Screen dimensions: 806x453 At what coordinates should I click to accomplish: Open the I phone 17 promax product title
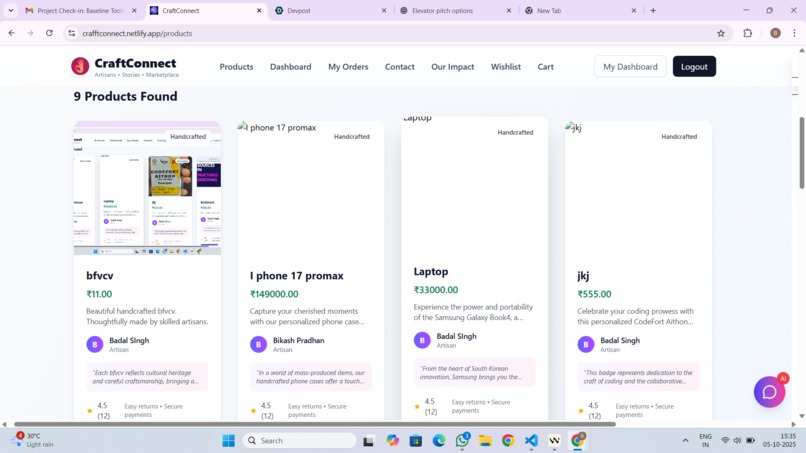pyautogui.click(x=297, y=276)
